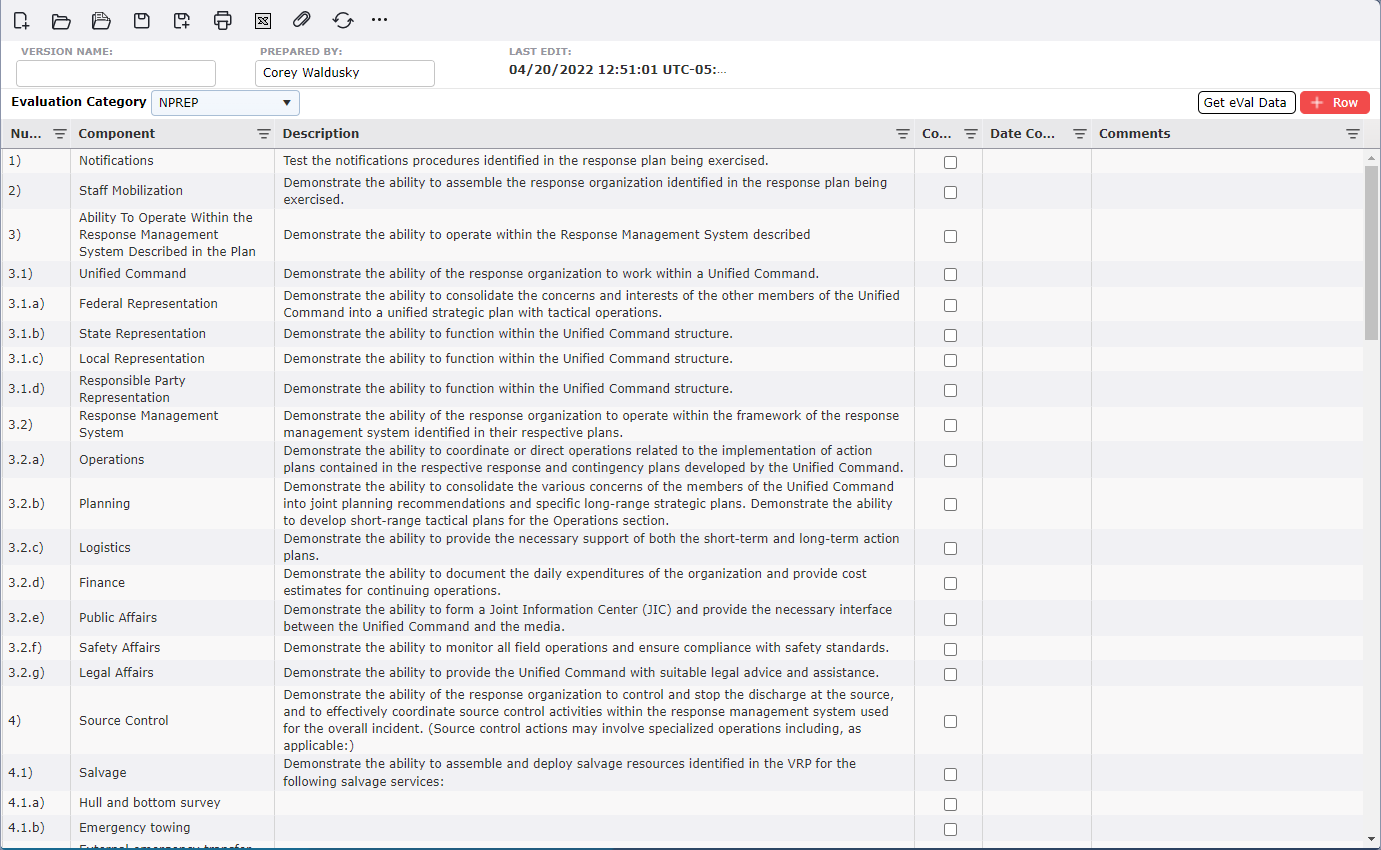The width and height of the screenshot is (1381, 850).
Task: Save the checklist as a new file
Action: [181, 20]
